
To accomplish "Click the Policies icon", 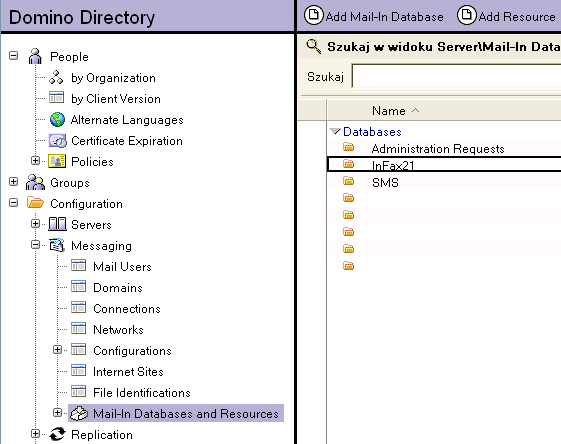I will point(57,161).
